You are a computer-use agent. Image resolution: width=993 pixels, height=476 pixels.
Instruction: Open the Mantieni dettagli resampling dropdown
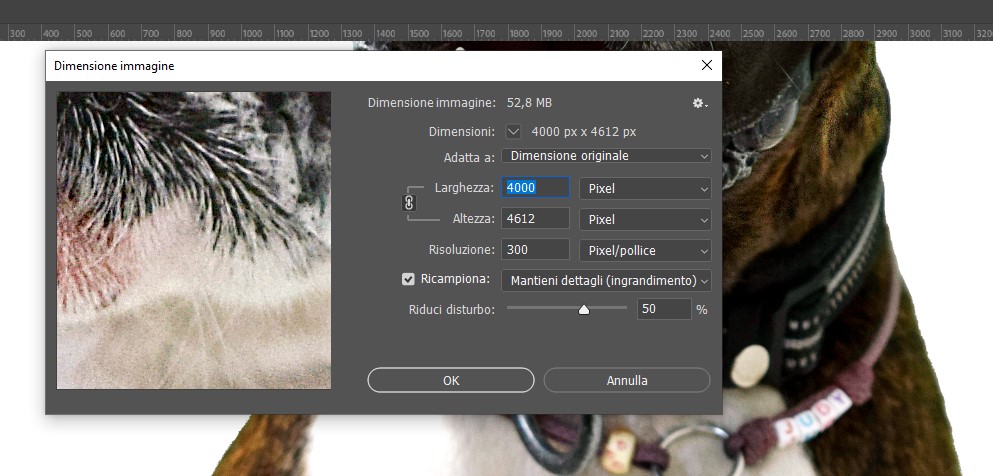click(x=606, y=280)
